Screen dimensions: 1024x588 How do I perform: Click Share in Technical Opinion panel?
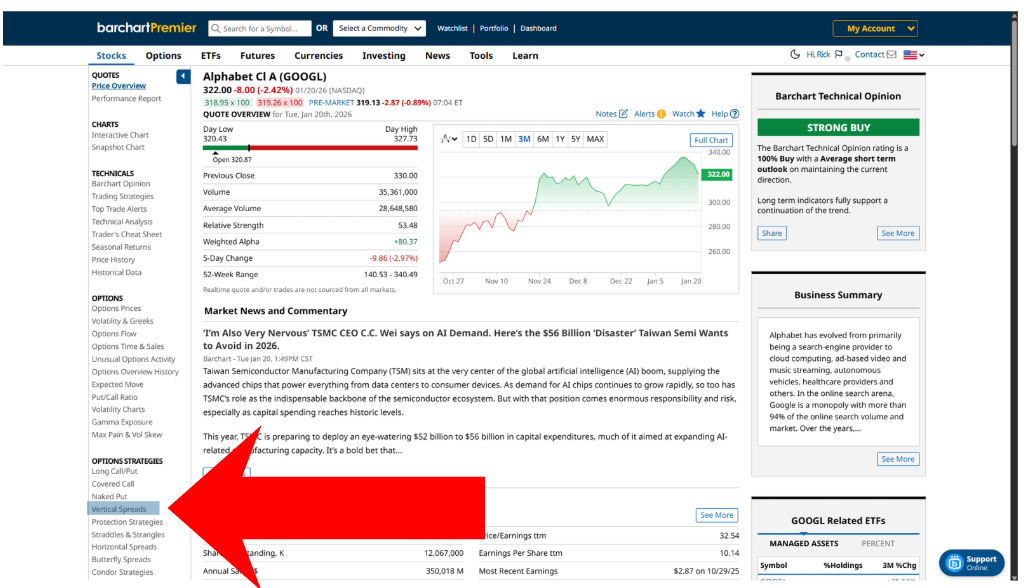tap(772, 233)
